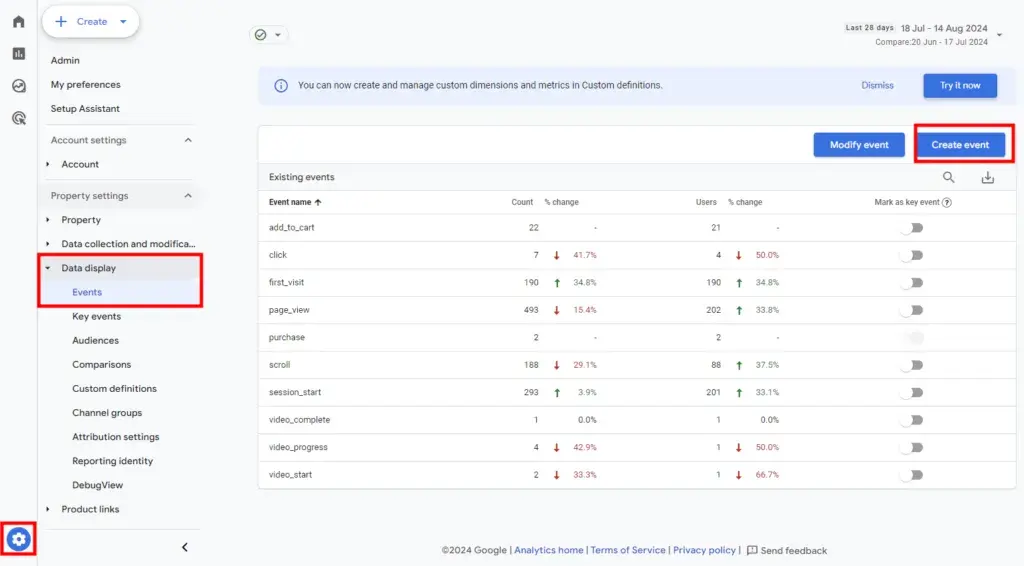1024x566 pixels.
Task: Toggle add_to_cart as key event
Action: (x=910, y=227)
